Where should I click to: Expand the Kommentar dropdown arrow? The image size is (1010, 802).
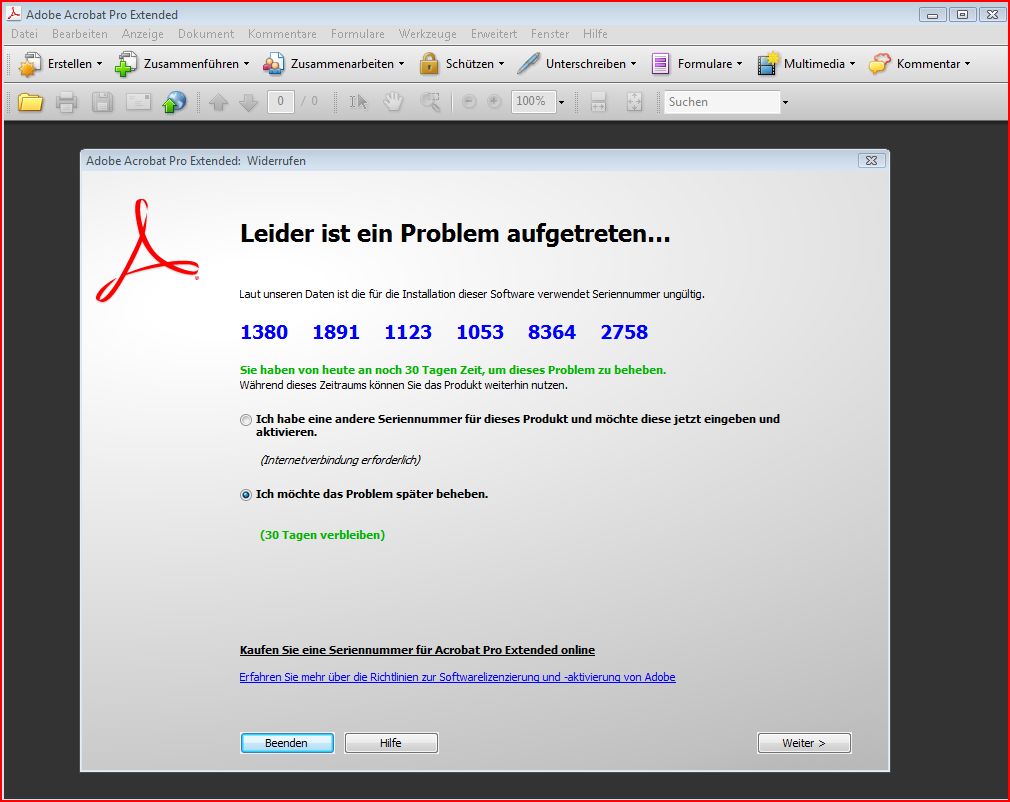(967, 64)
